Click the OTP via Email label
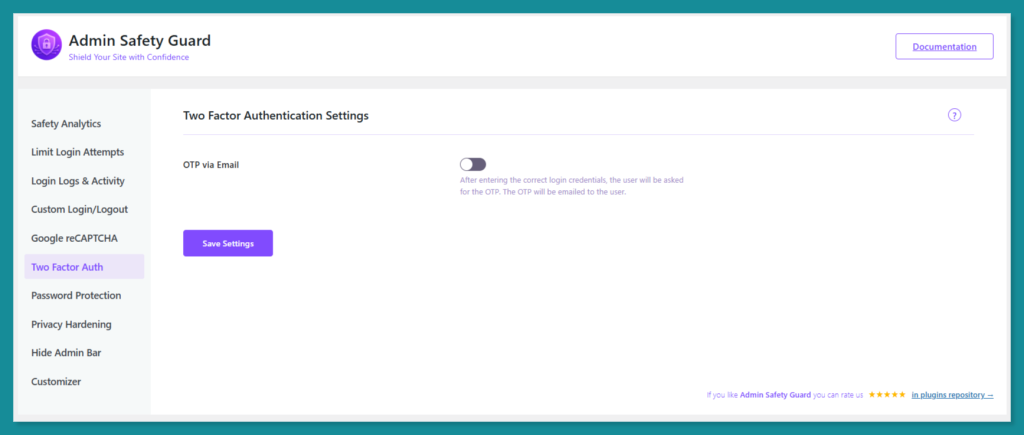Screen dimensions: 1024x435 pos(211,164)
